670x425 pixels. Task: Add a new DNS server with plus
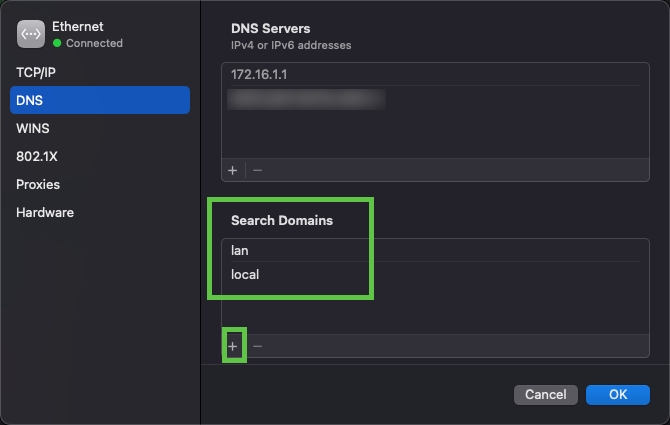233,170
